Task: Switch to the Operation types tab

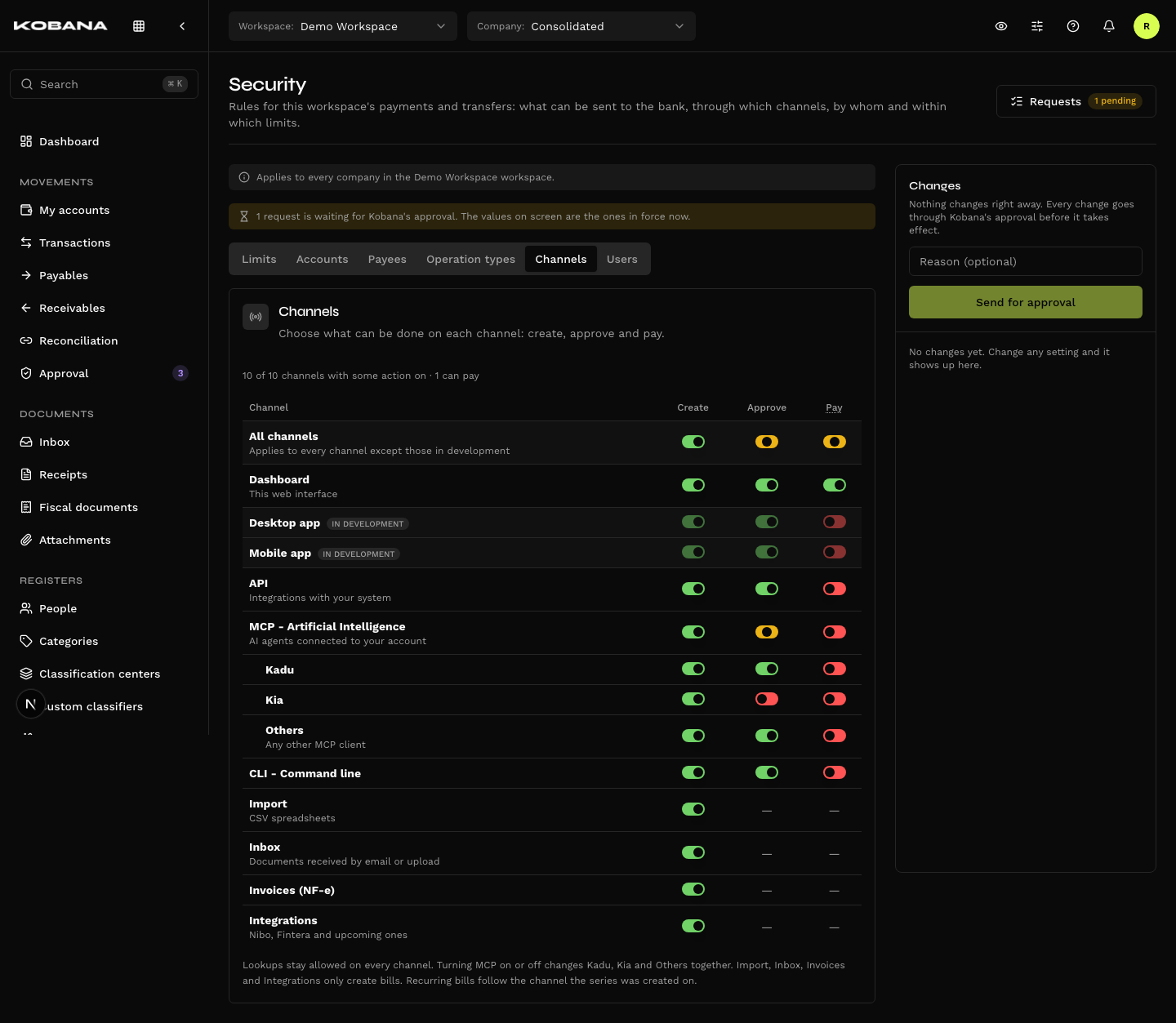Action: click(x=470, y=259)
